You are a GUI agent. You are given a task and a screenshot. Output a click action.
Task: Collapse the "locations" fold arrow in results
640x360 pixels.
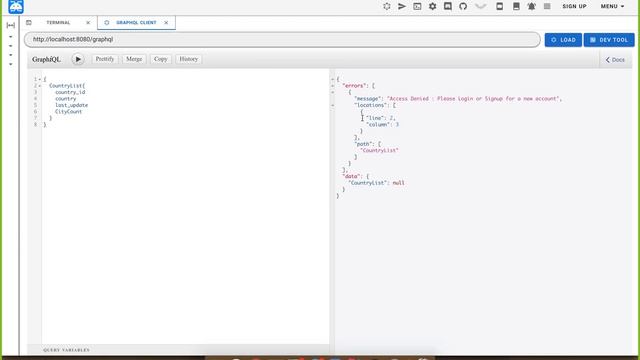pos(332,105)
